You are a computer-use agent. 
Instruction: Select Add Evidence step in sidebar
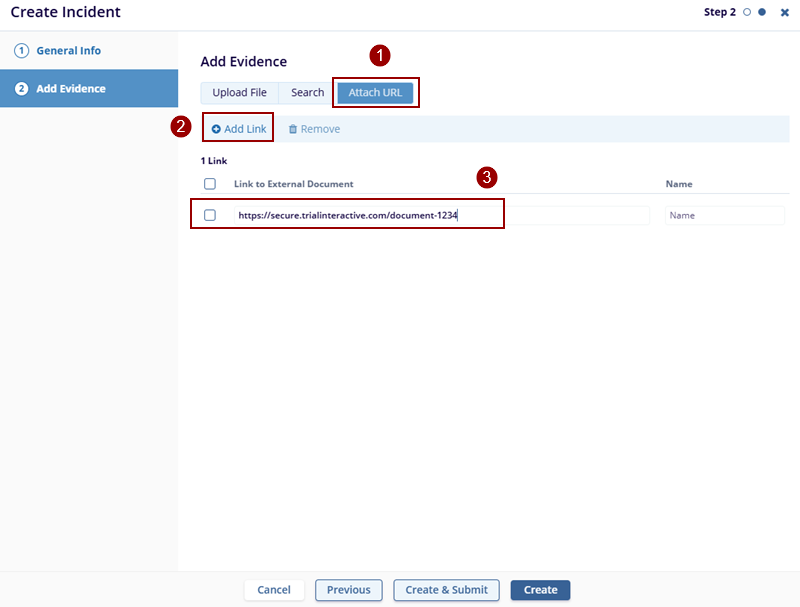click(x=70, y=89)
